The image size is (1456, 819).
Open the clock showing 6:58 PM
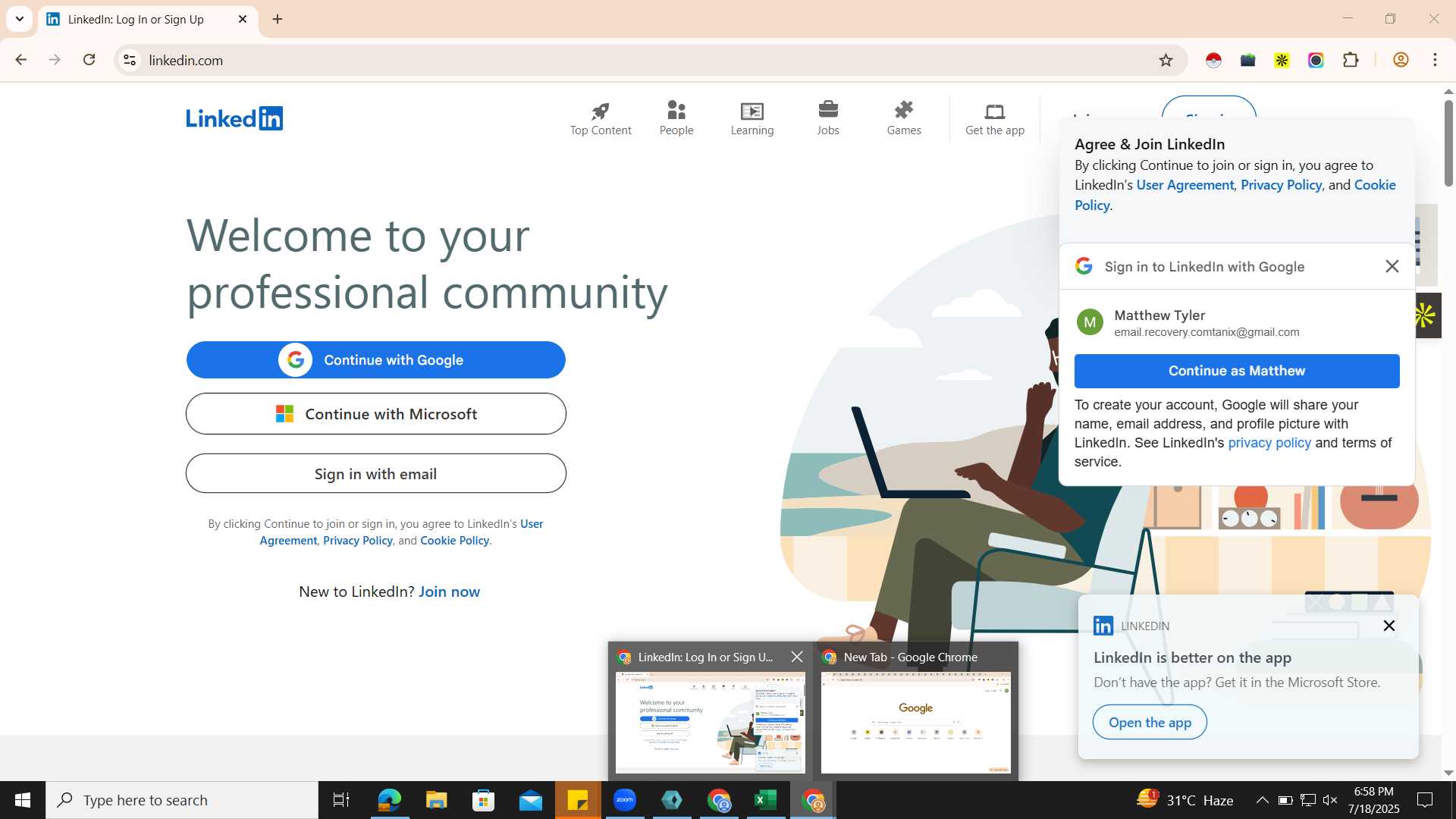(x=1373, y=800)
